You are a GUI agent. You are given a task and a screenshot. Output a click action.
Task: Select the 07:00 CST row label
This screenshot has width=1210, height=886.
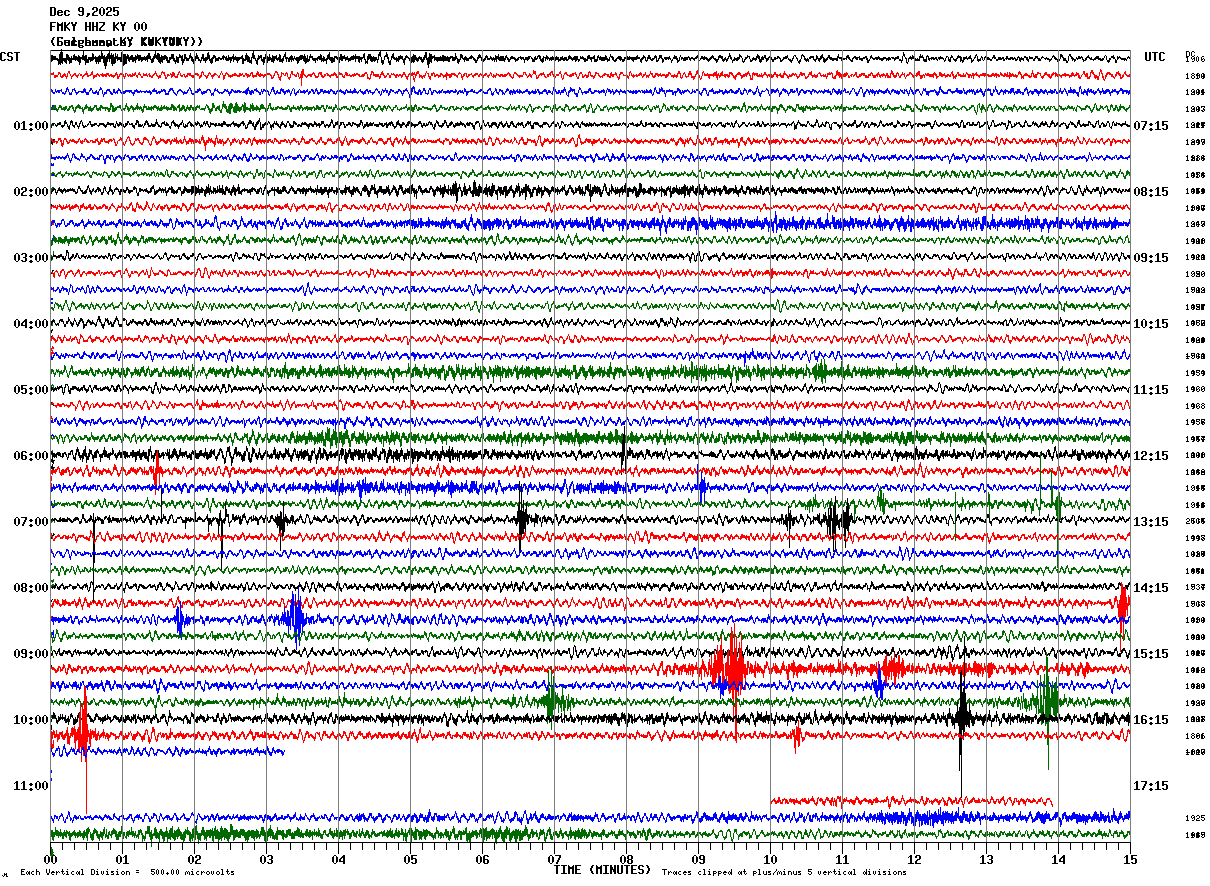click(x=31, y=522)
